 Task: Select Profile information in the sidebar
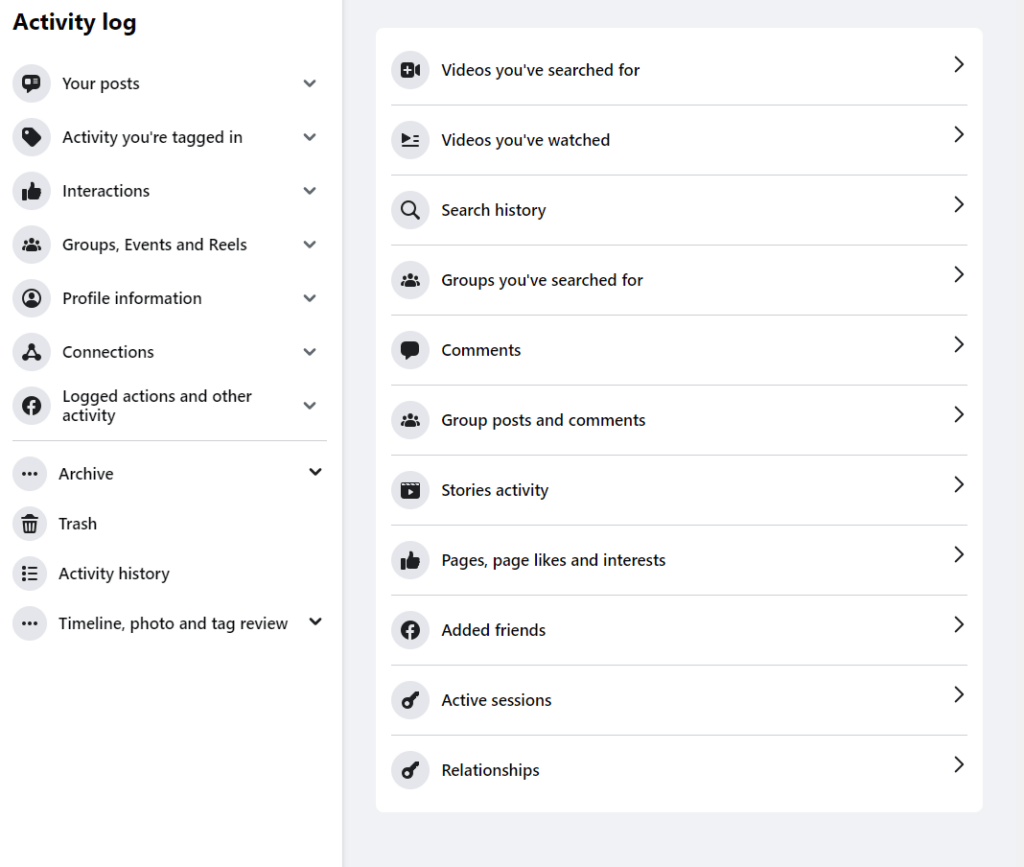tap(131, 298)
